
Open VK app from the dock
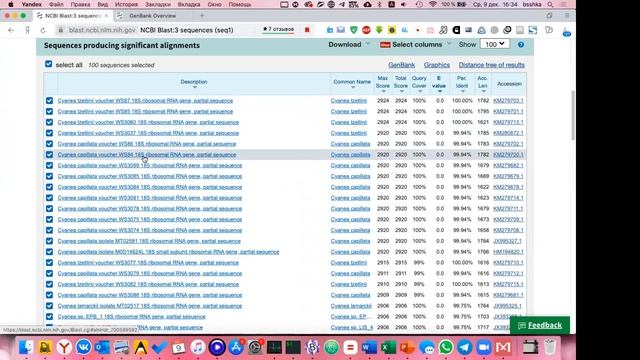pyautogui.click(x=83, y=347)
